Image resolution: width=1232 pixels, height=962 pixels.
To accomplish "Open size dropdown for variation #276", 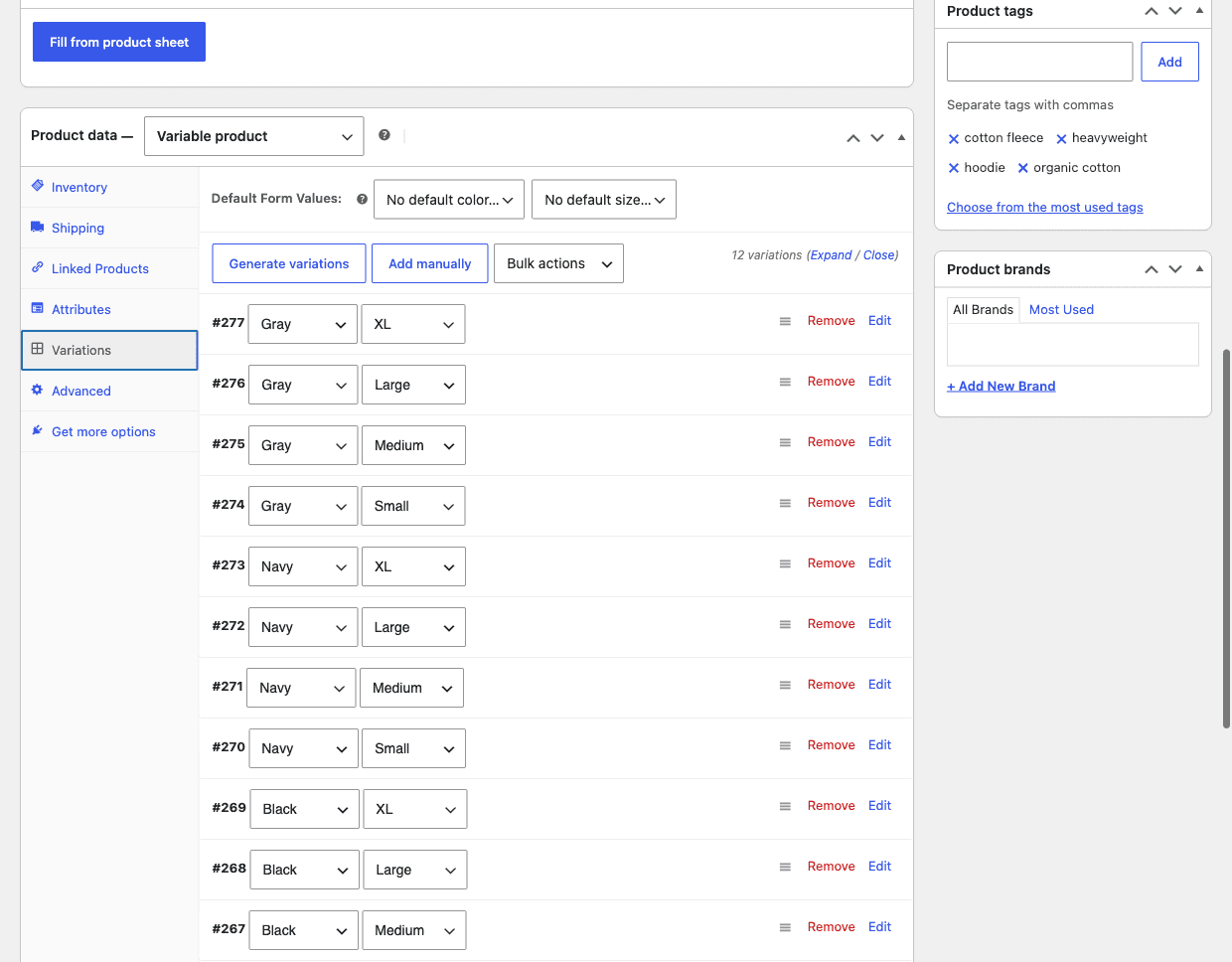I will point(413,385).
